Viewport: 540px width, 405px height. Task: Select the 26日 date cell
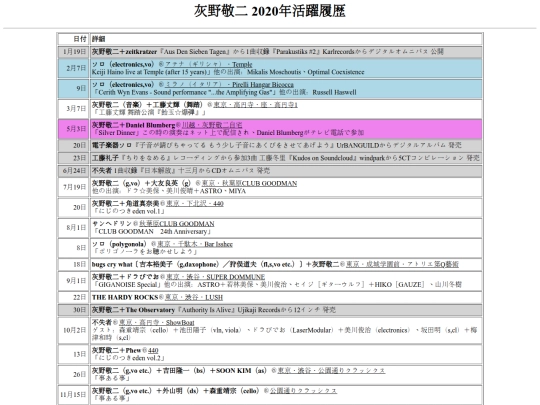tap(74, 374)
